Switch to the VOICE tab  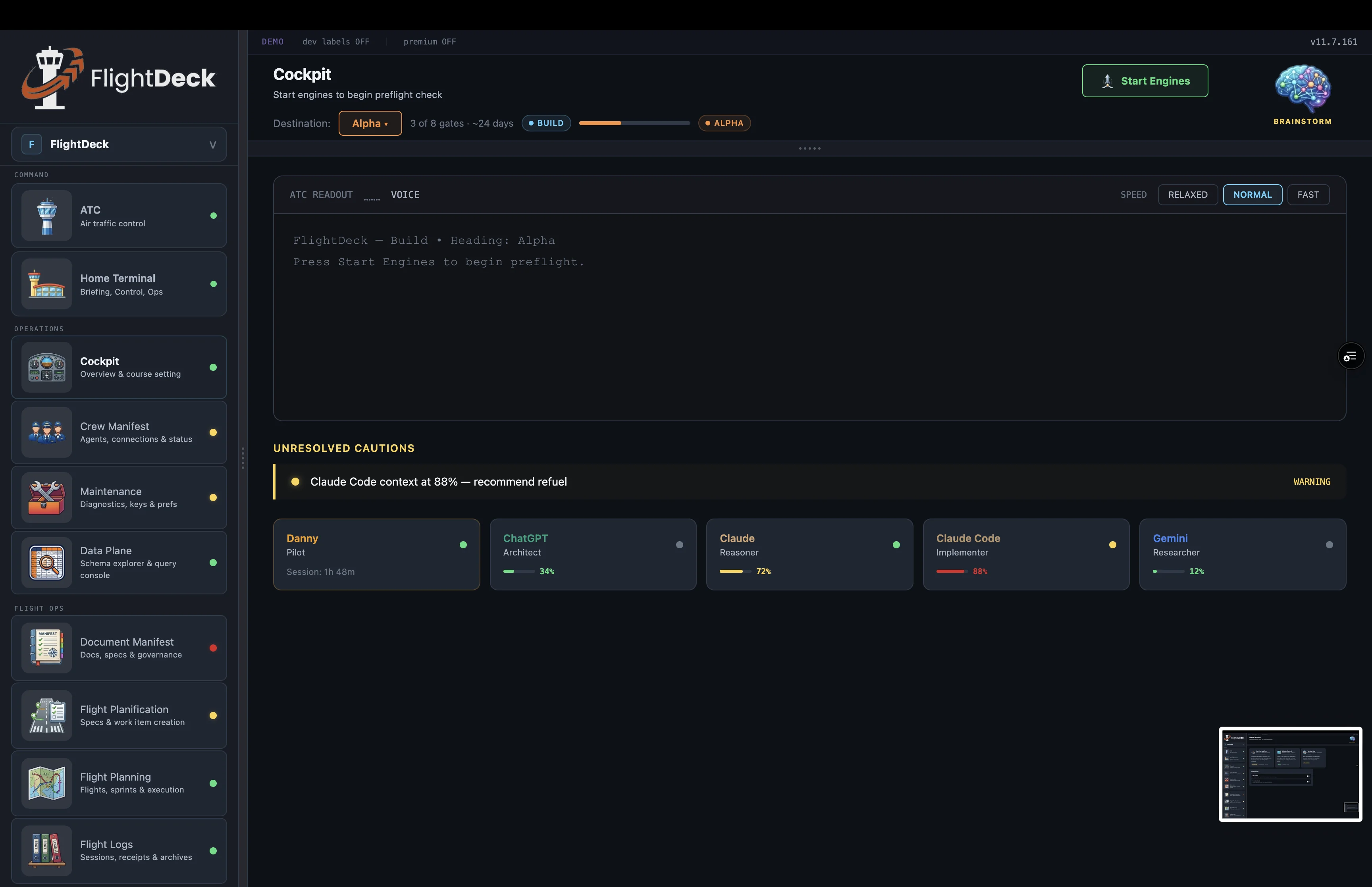pyautogui.click(x=405, y=195)
